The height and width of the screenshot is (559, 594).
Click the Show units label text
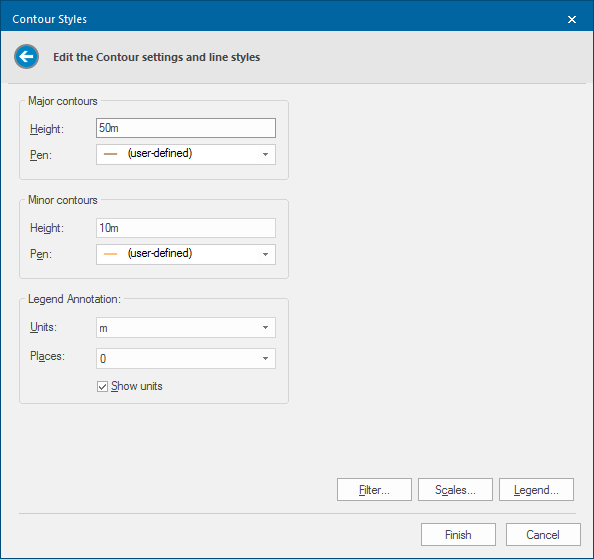[x=137, y=386]
